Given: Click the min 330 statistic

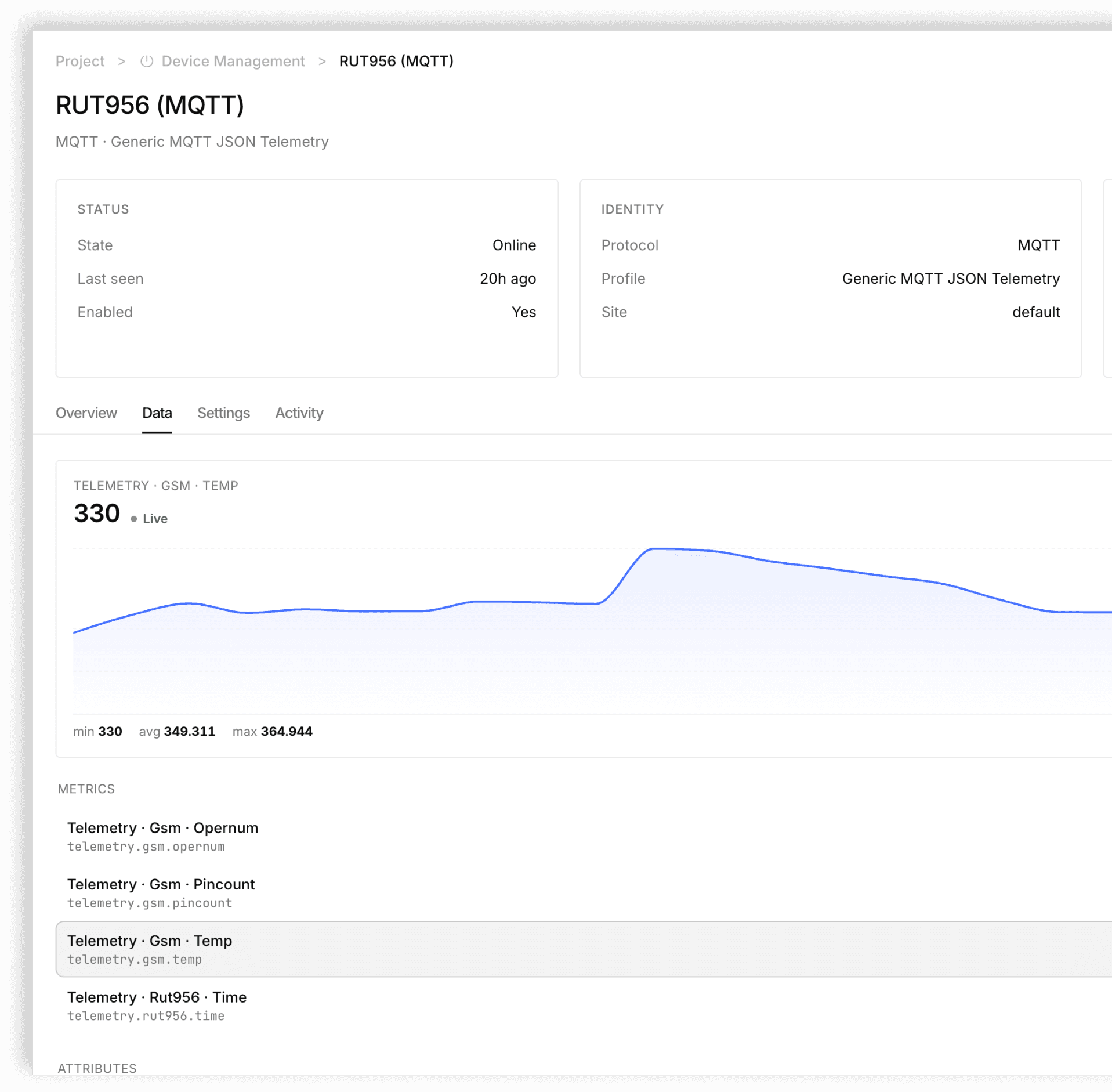Looking at the screenshot, I should 97,731.
